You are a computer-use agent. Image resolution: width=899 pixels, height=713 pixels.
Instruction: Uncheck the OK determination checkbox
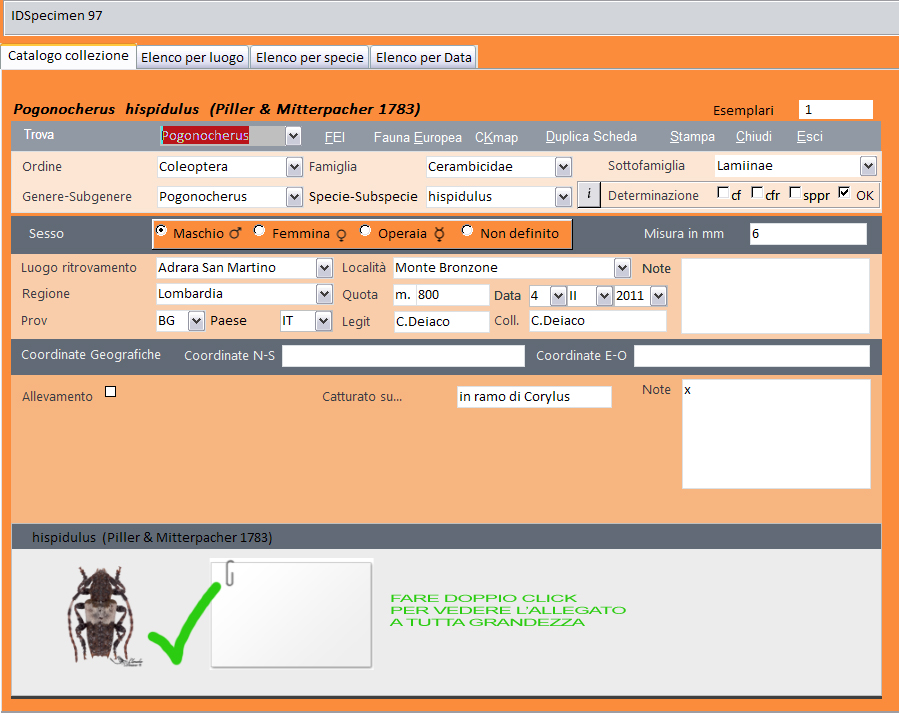point(844,193)
